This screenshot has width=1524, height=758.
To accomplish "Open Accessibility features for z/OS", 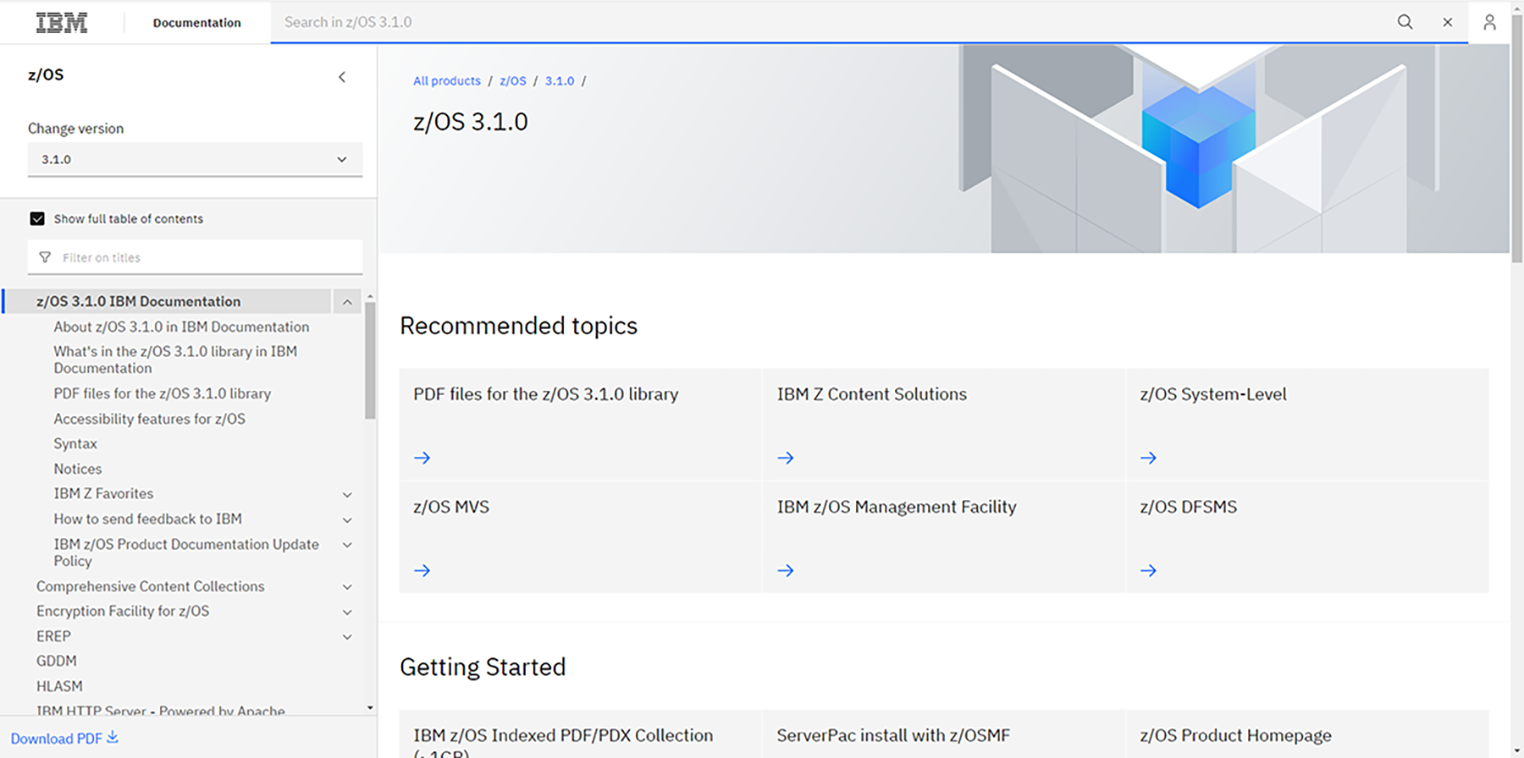I will 149,419.
